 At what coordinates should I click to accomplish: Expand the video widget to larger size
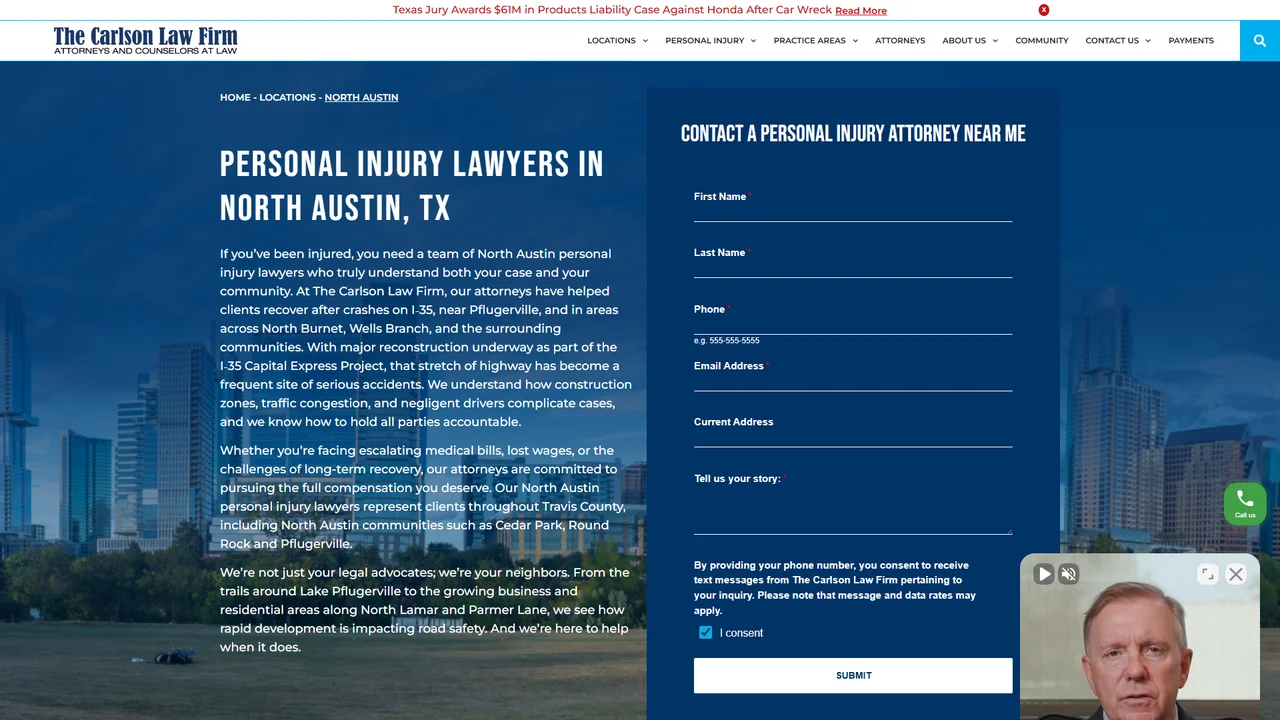[x=1208, y=574]
